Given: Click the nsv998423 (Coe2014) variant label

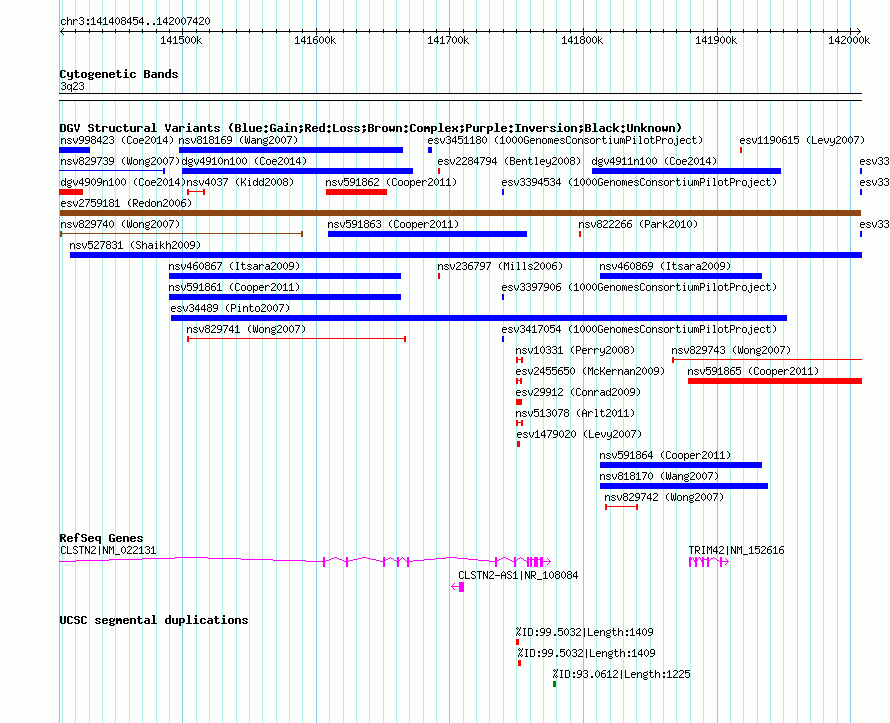Looking at the screenshot, I should [x=117, y=140].
